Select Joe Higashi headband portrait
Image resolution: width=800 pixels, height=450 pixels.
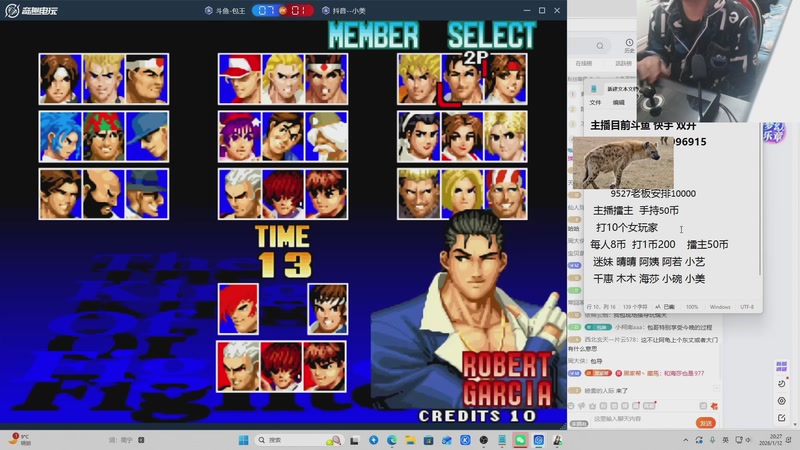(327, 79)
